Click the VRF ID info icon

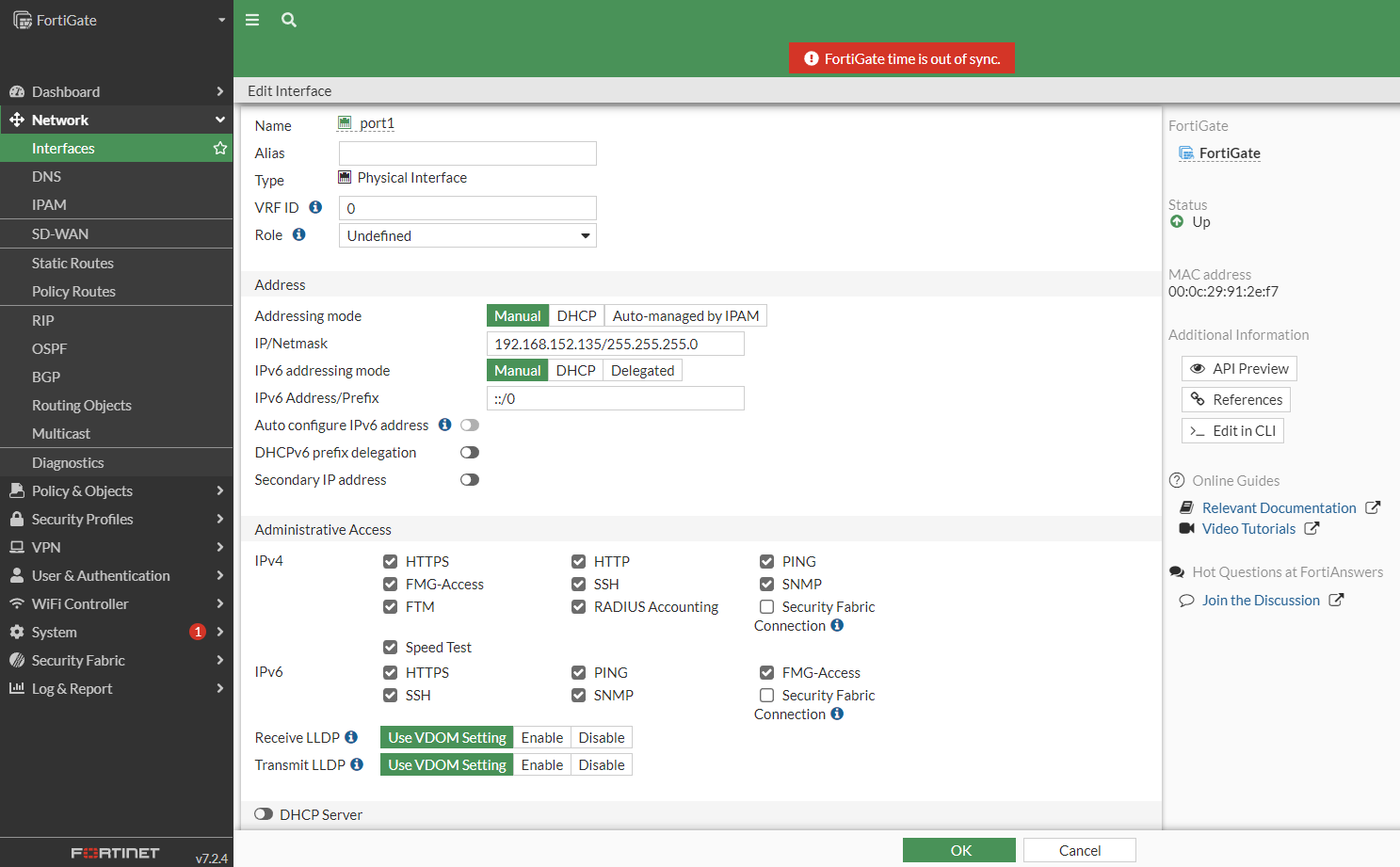[x=315, y=207]
